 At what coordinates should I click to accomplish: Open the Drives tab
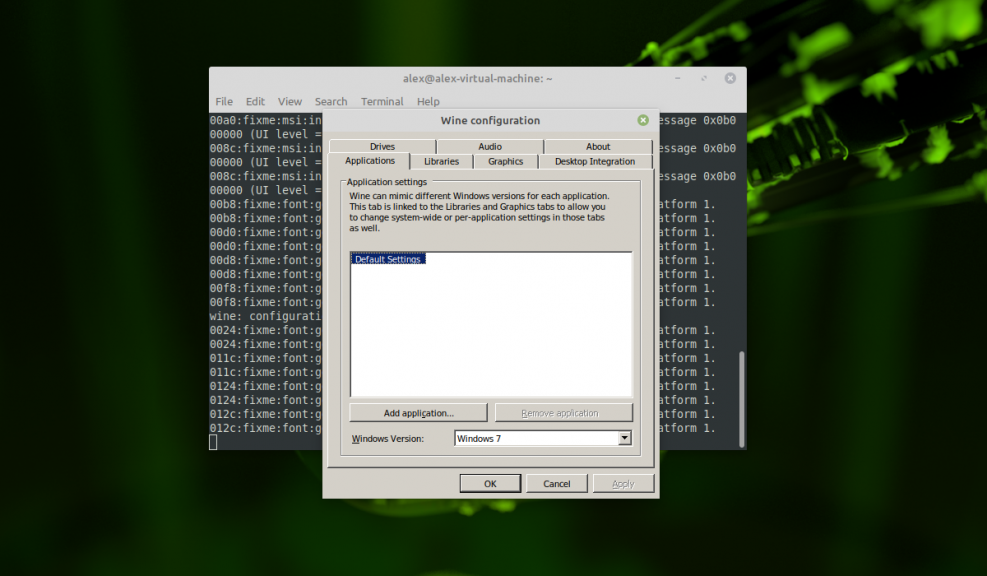381,146
